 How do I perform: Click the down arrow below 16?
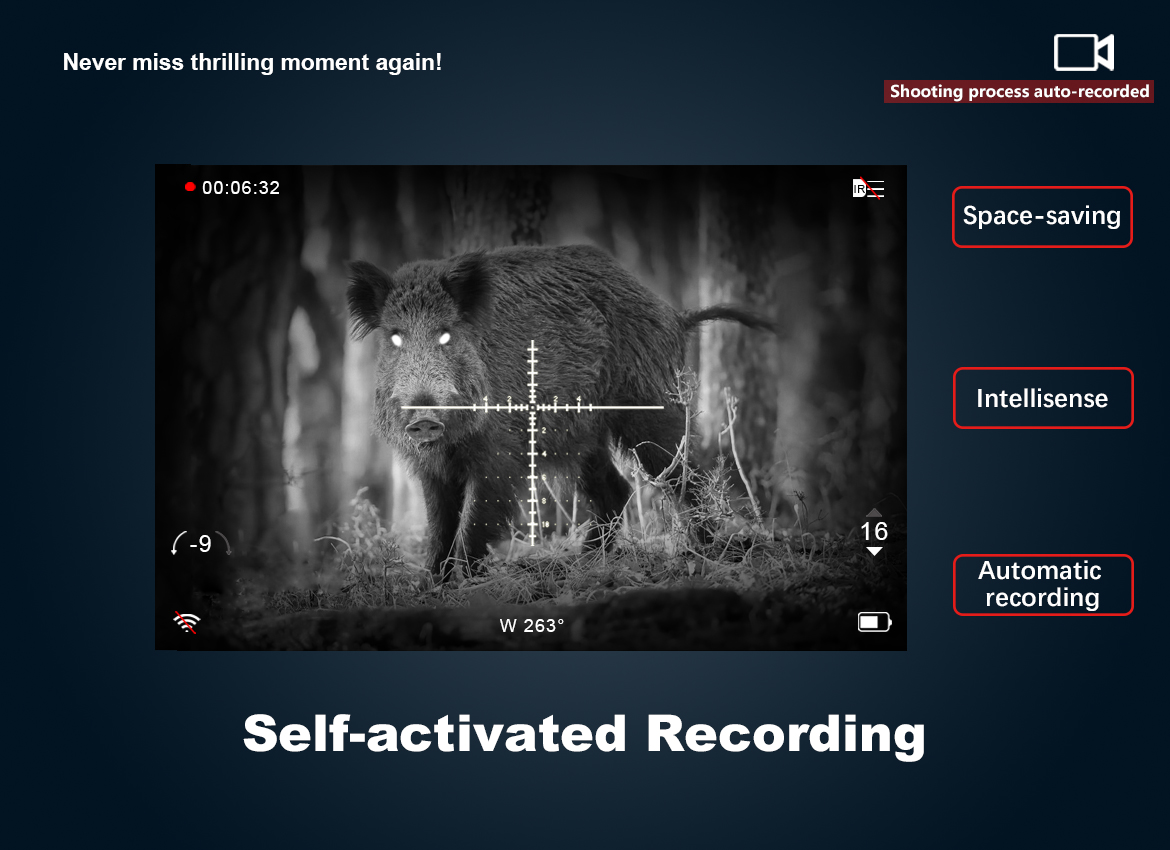click(874, 551)
